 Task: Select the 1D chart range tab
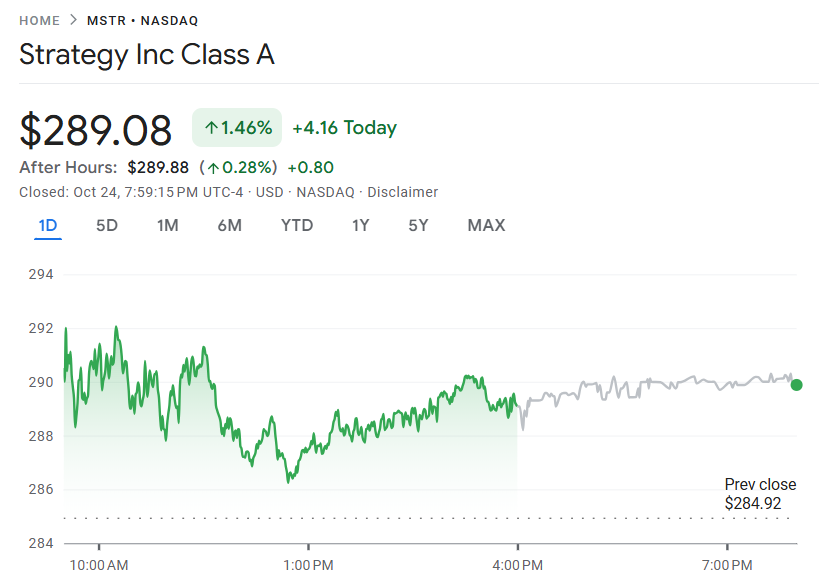coord(47,225)
